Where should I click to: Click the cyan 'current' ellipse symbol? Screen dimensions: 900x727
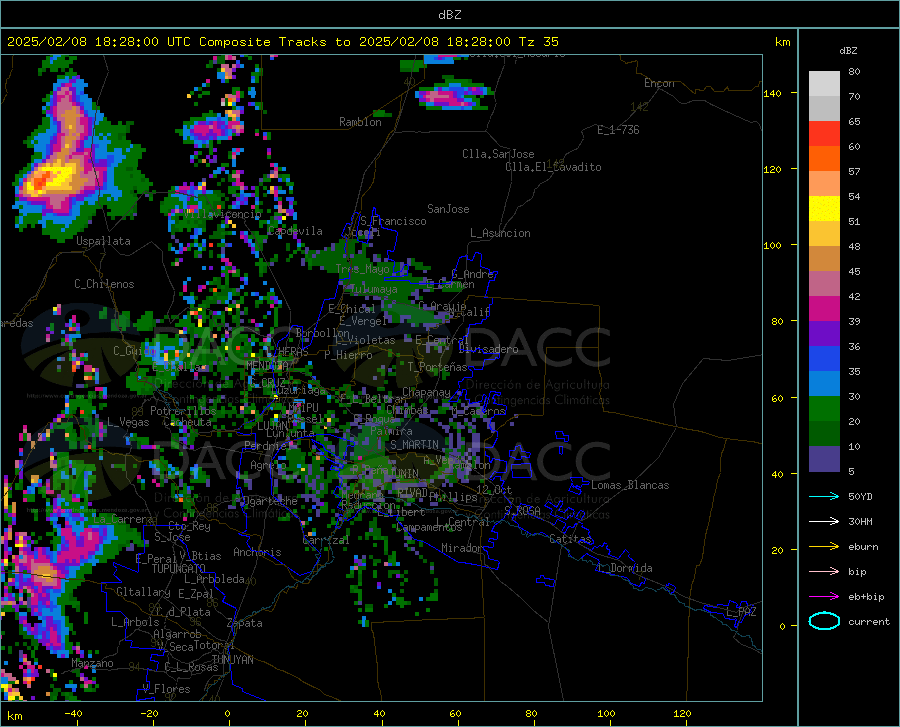pos(824,621)
